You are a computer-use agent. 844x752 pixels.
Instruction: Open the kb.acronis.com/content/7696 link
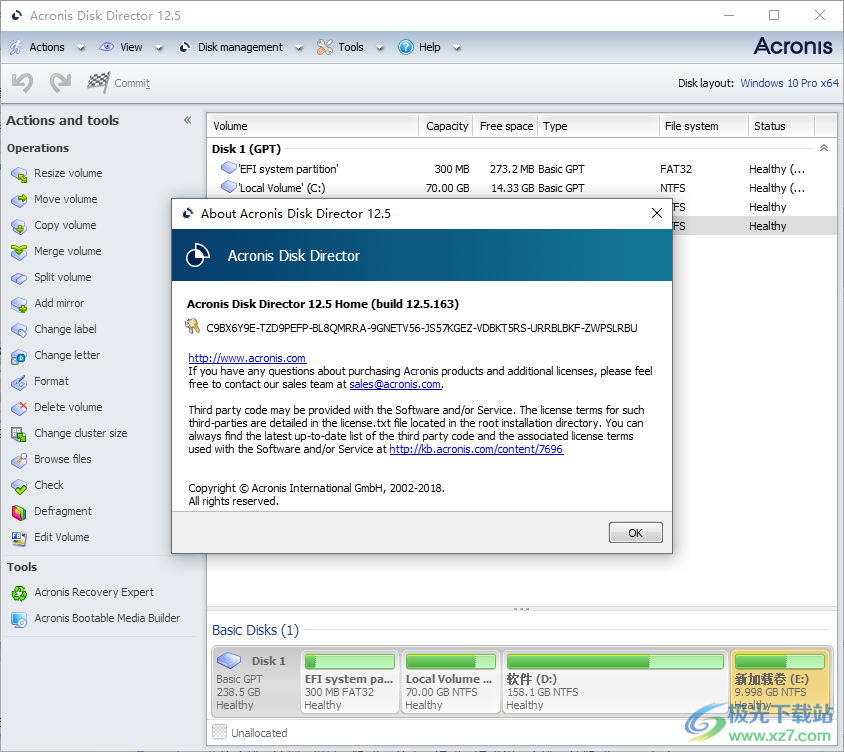(476, 449)
